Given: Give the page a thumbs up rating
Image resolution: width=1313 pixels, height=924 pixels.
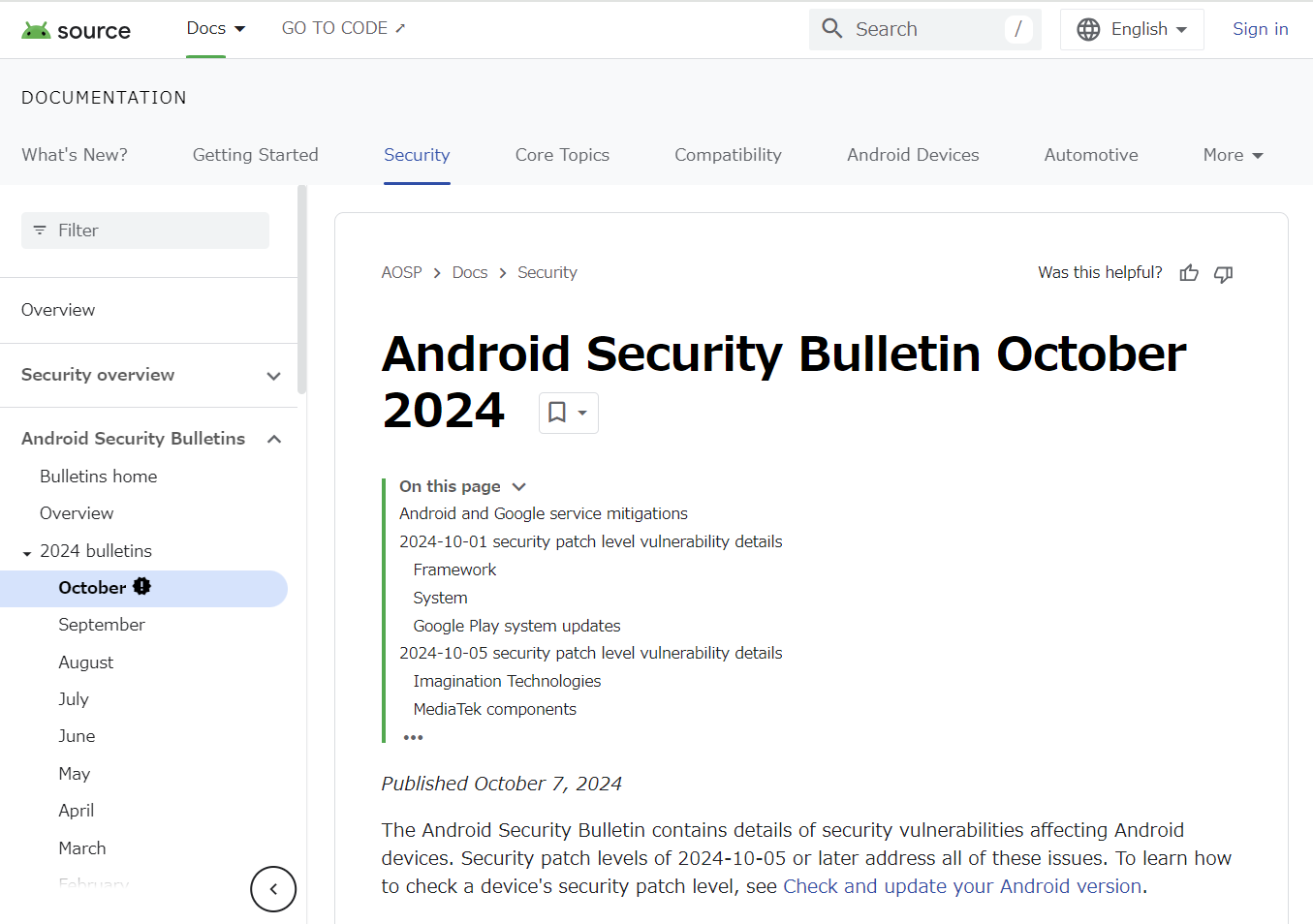Looking at the screenshot, I should (x=1189, y=273).
